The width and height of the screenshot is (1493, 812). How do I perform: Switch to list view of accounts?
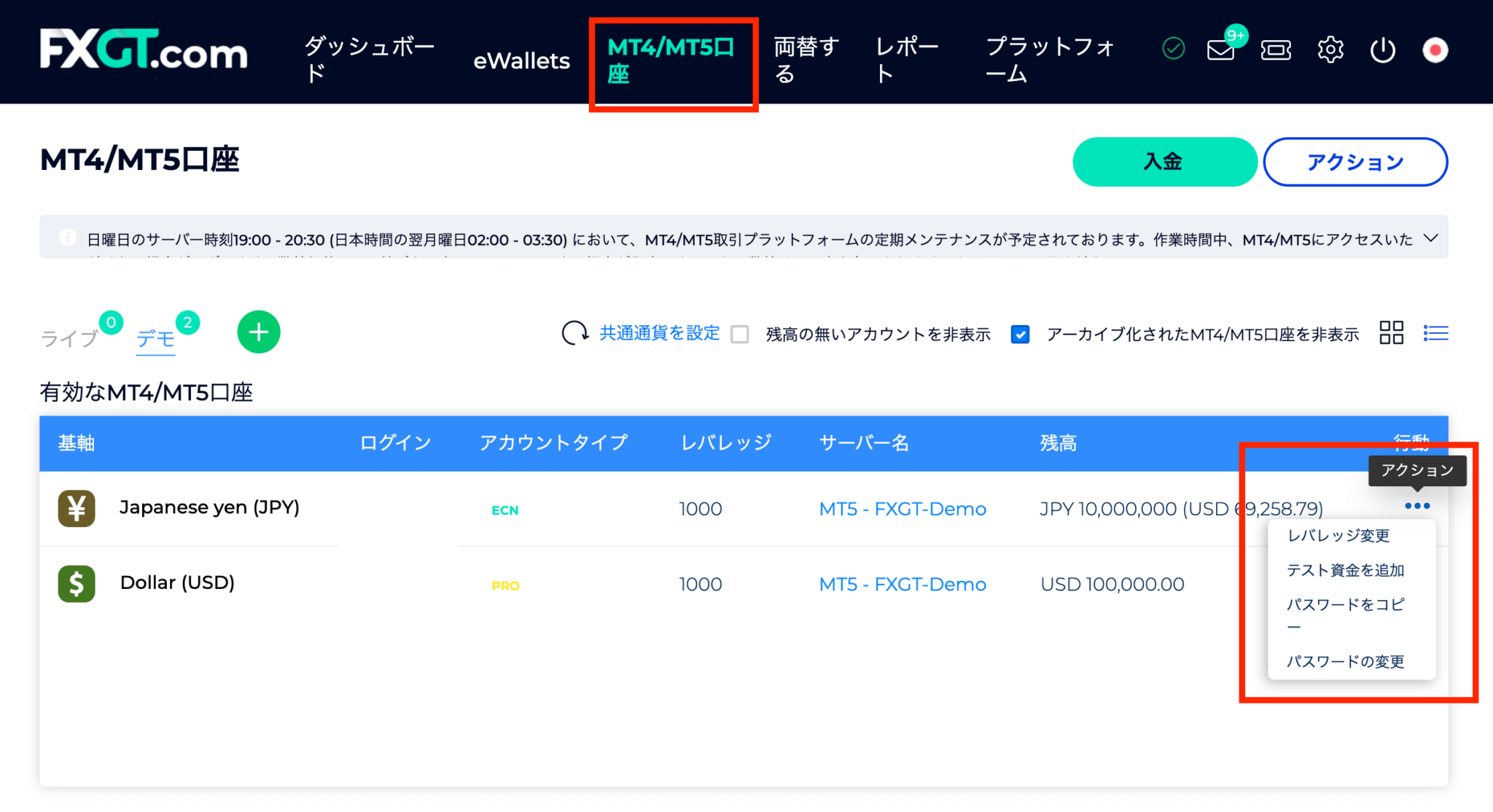point(1435,333)
